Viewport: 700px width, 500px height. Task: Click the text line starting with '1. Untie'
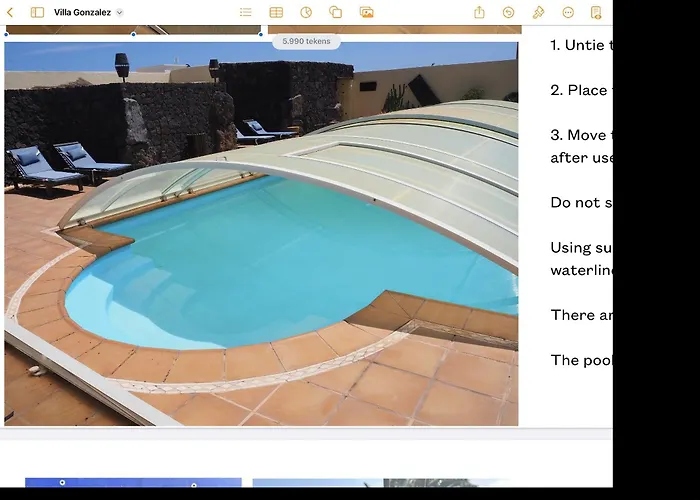click(581, 45)
